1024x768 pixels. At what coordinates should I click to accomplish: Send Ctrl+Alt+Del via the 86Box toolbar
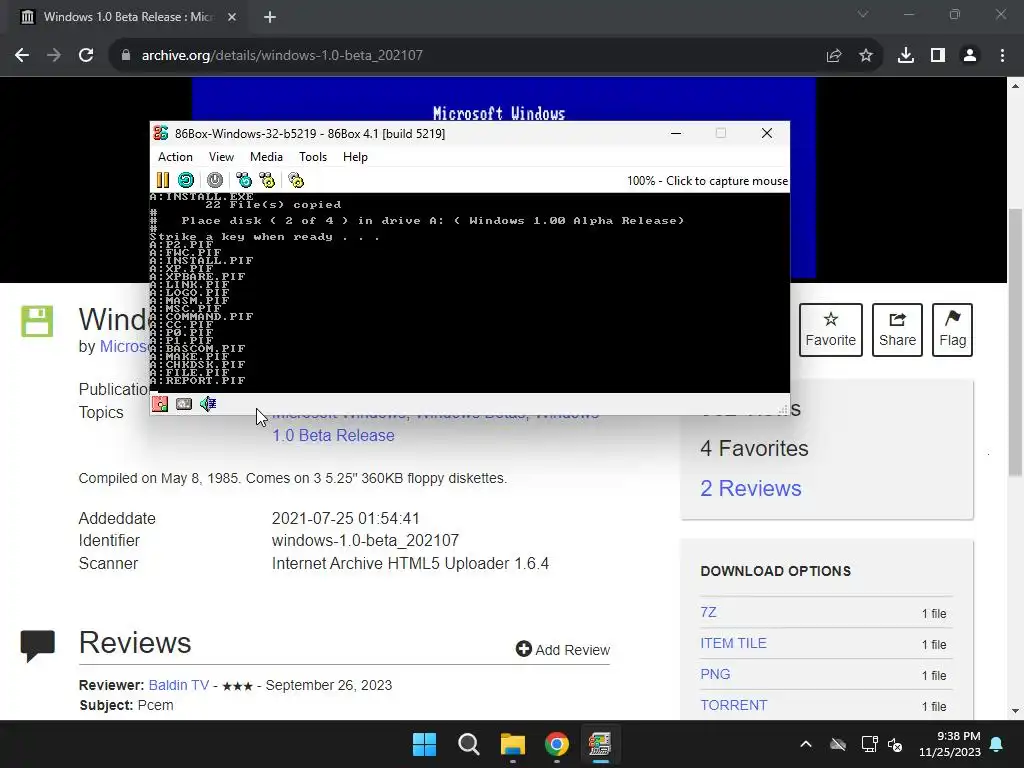(244, 180)
